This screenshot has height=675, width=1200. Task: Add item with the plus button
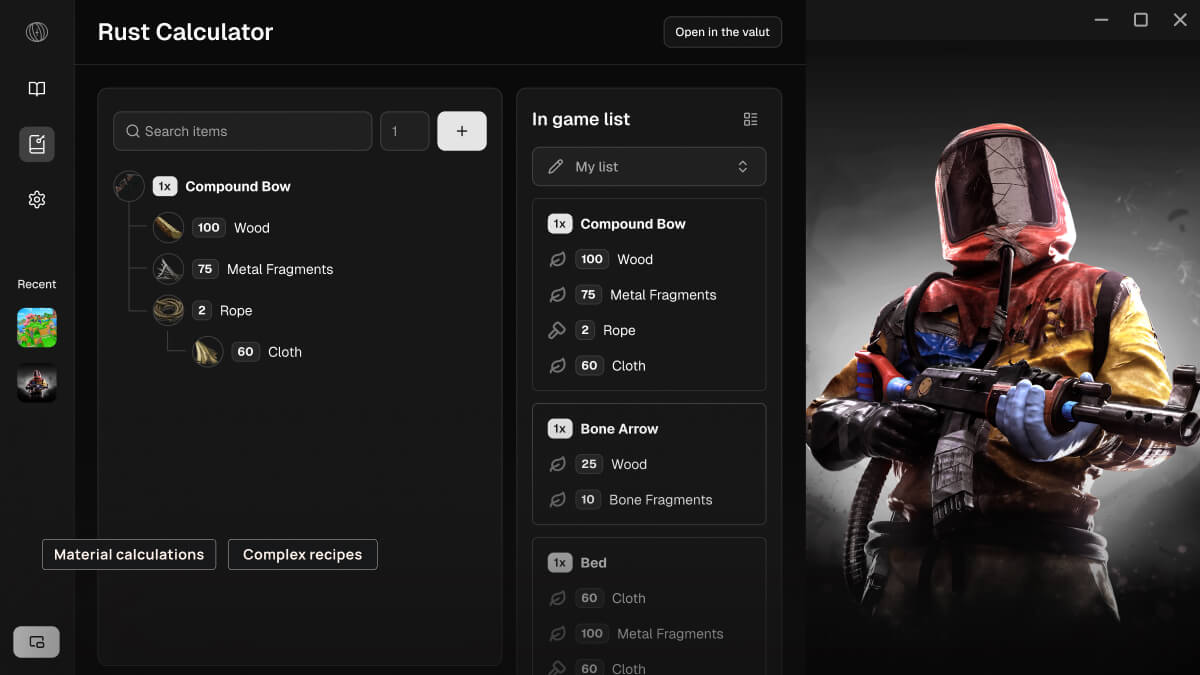462,131
